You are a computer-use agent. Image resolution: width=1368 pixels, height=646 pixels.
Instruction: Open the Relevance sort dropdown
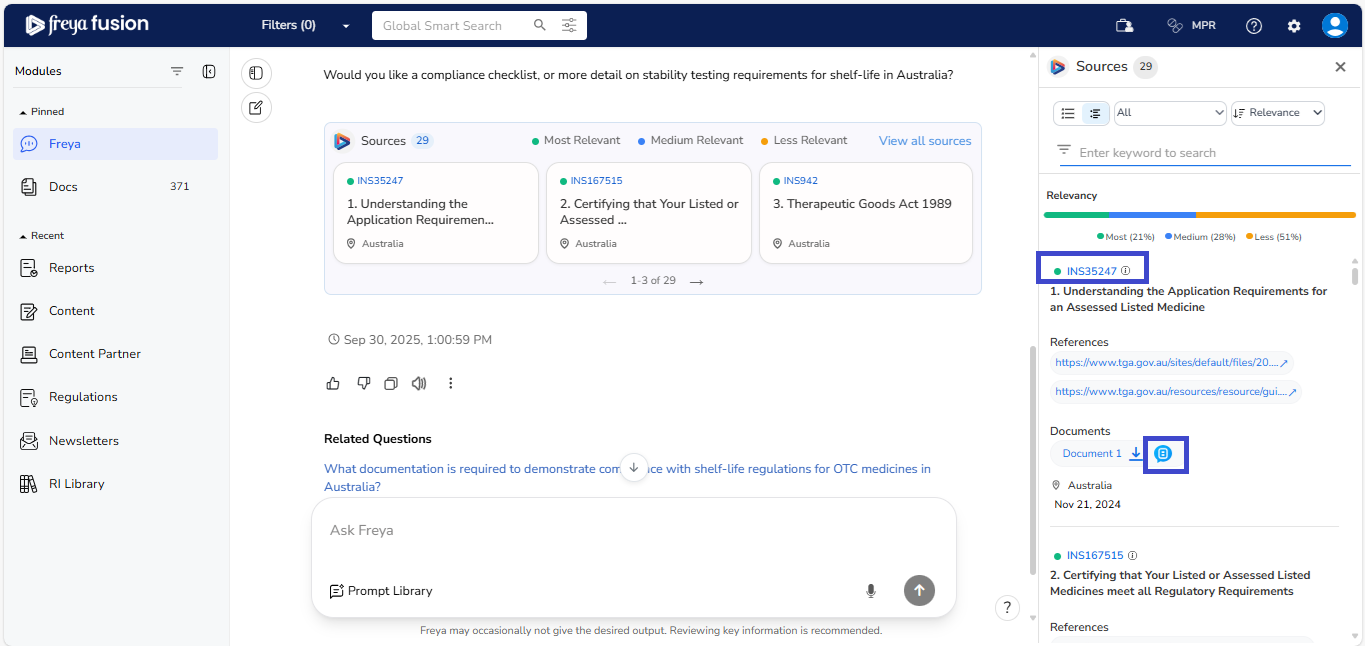(x=1277, y=113)
